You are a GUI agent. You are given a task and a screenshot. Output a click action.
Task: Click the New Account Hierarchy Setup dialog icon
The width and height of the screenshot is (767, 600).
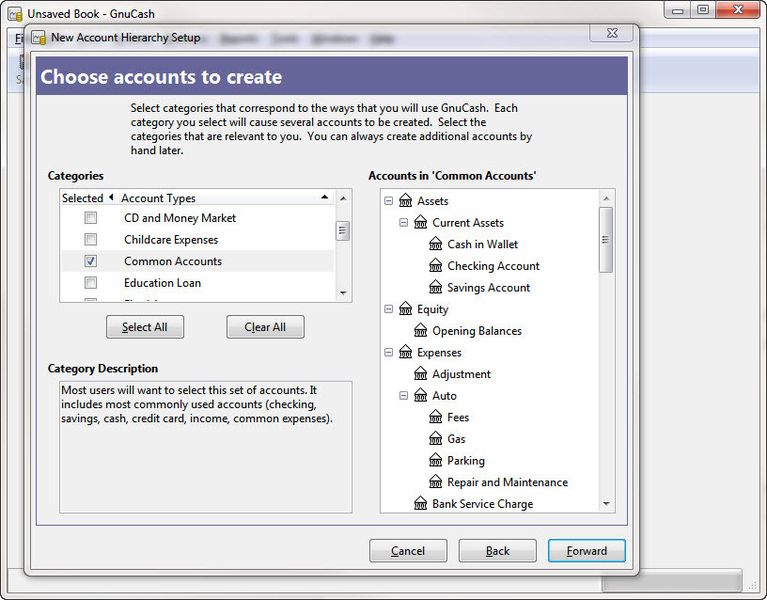pos(39,38)
